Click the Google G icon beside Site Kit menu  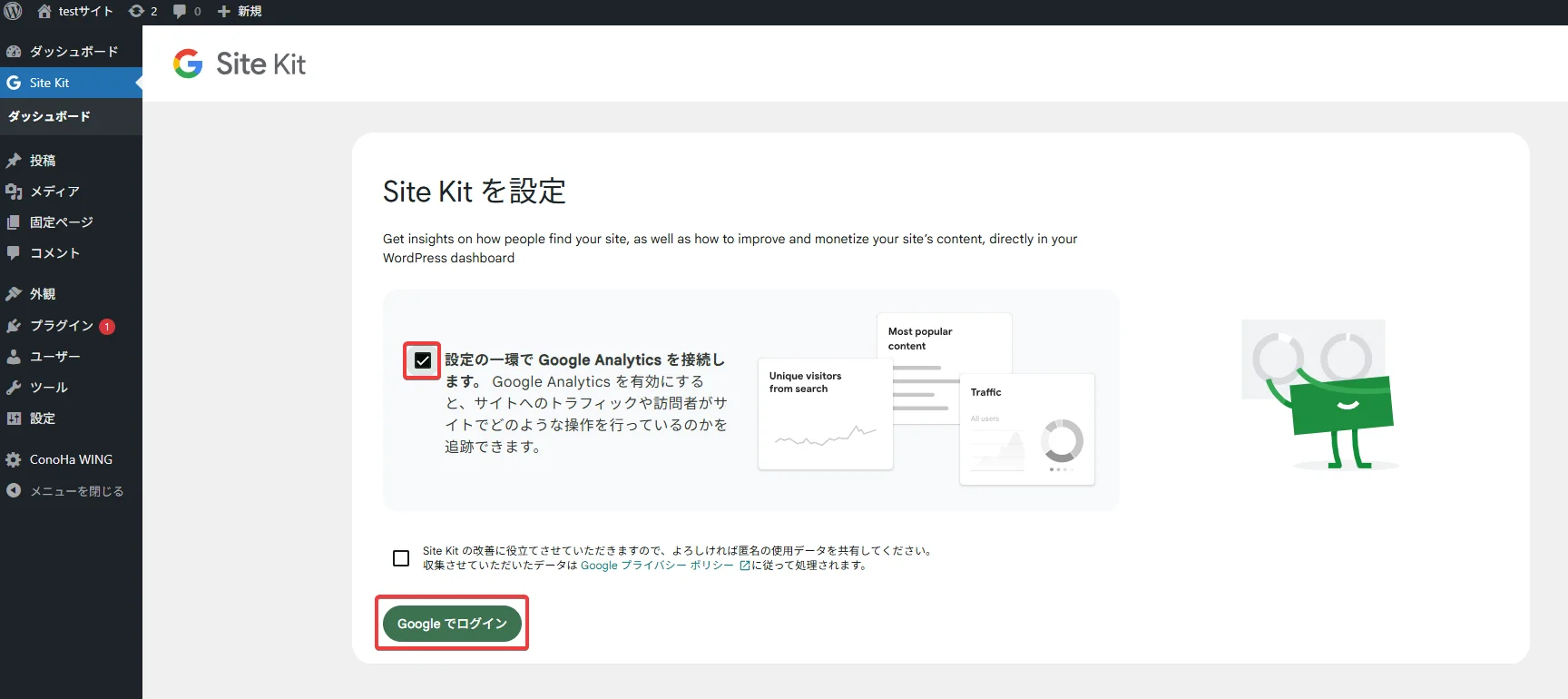(x=14, y=83)
